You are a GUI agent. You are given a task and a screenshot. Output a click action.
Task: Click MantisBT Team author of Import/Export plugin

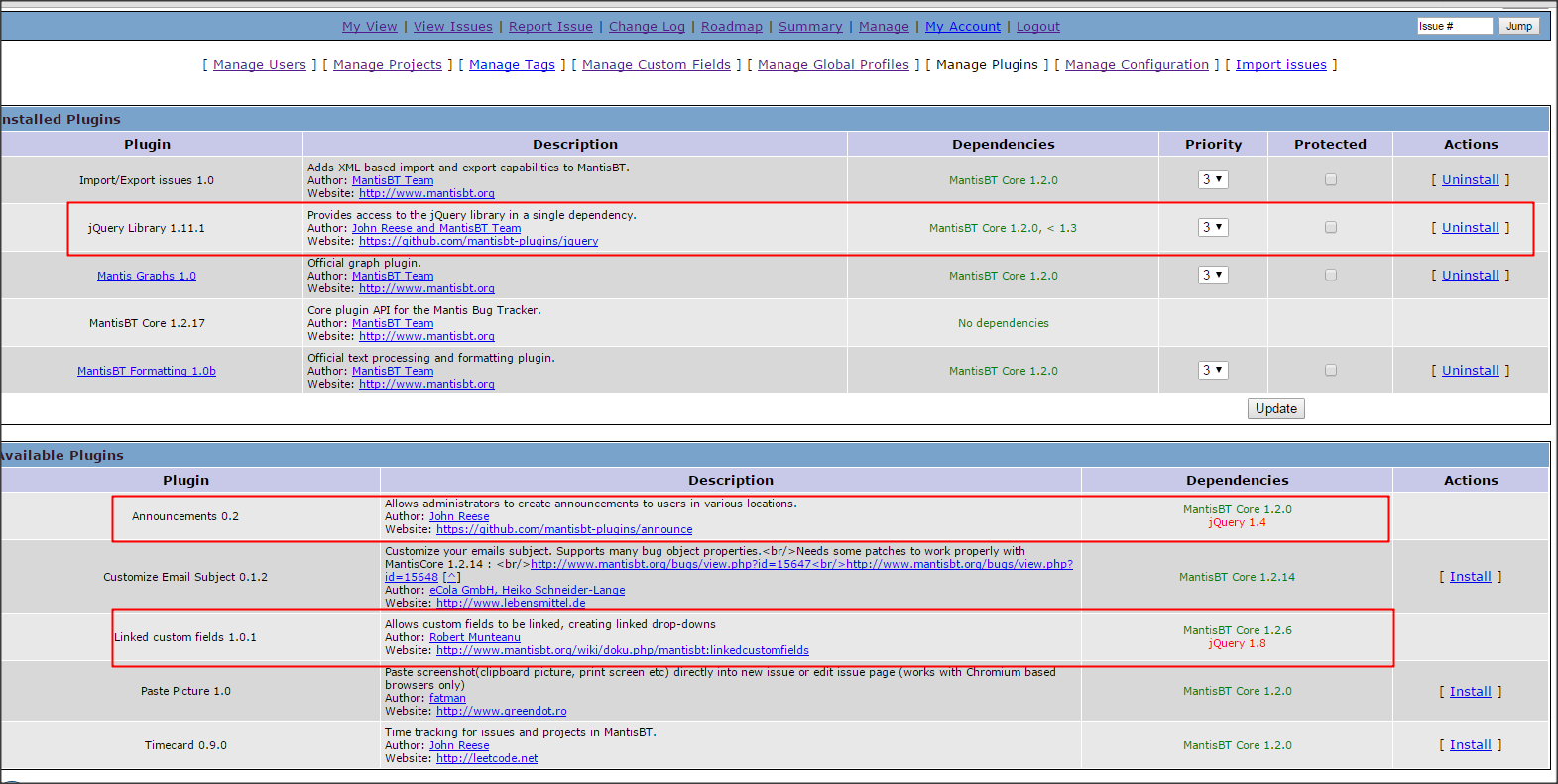pos(393,180)
